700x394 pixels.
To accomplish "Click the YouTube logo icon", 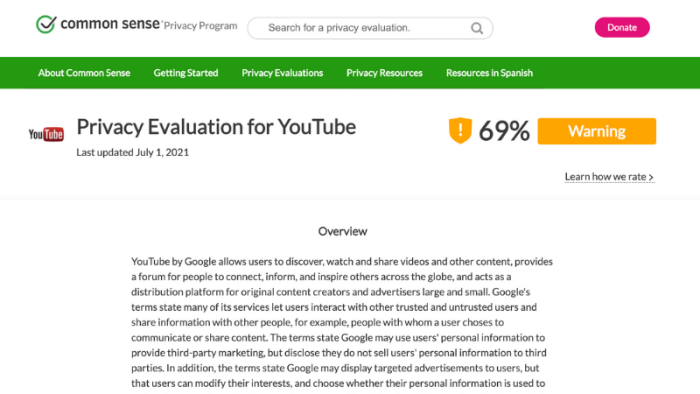I will pyautogui.click(x=46, y=134).
